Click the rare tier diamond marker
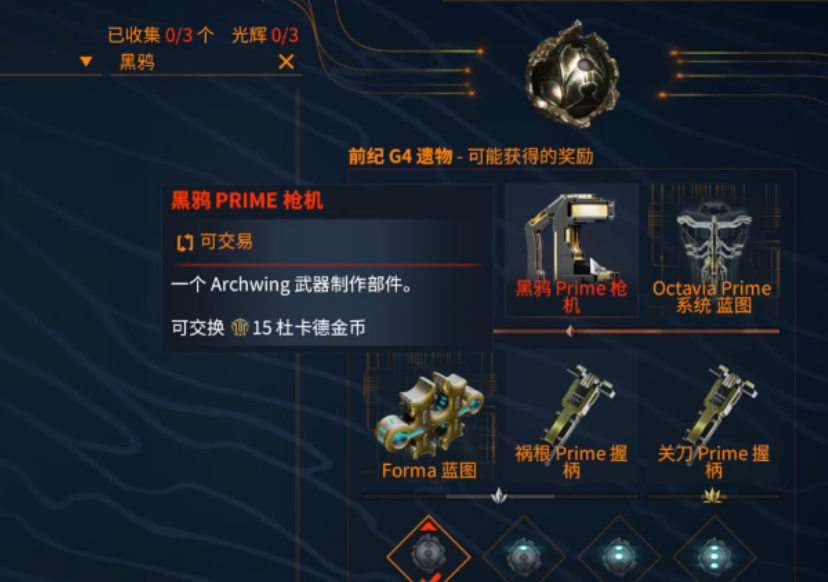This screenshot has height=582, width=828. point(570,331)
